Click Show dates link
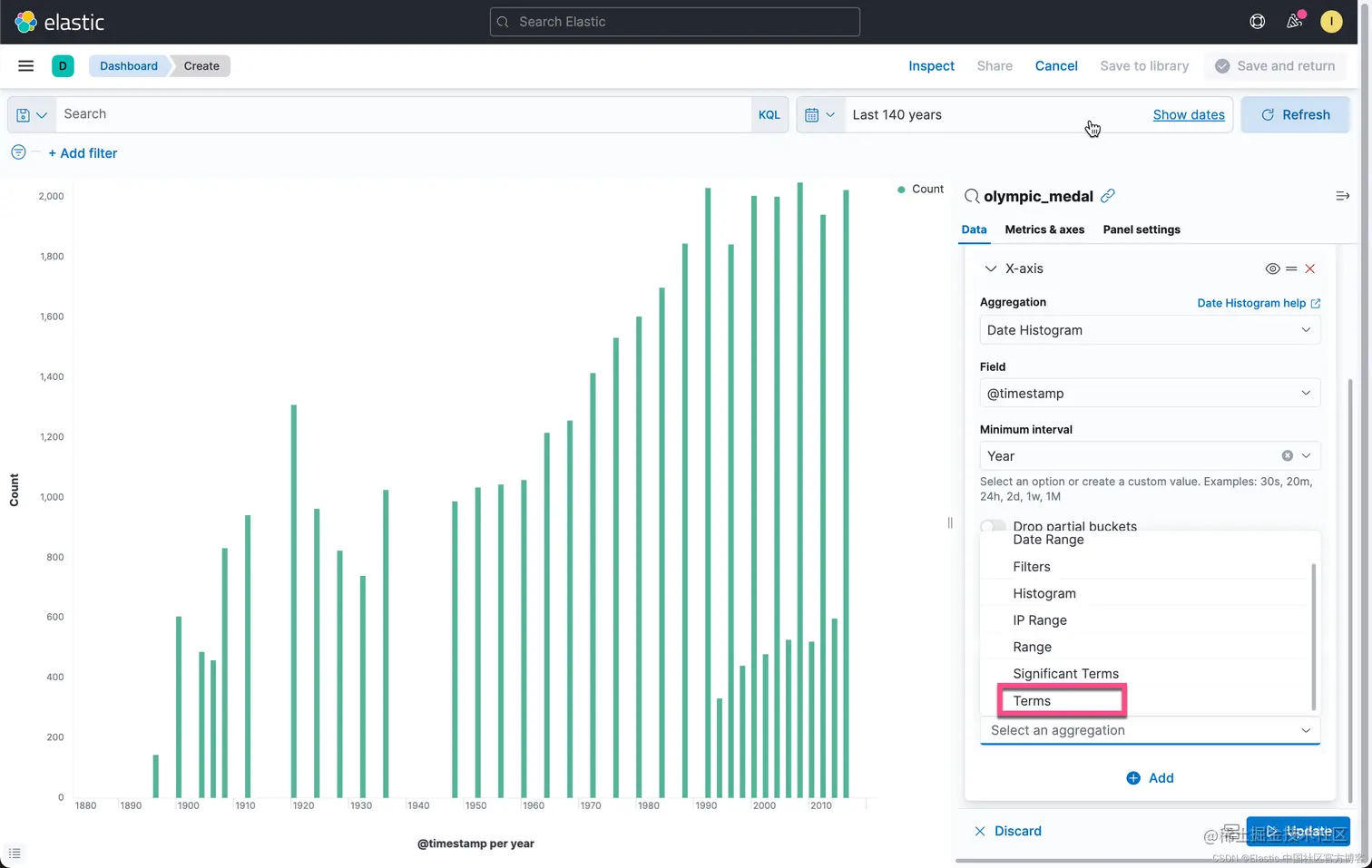The width and height of the screenshot is (1372, 868). click(1189, 114)
